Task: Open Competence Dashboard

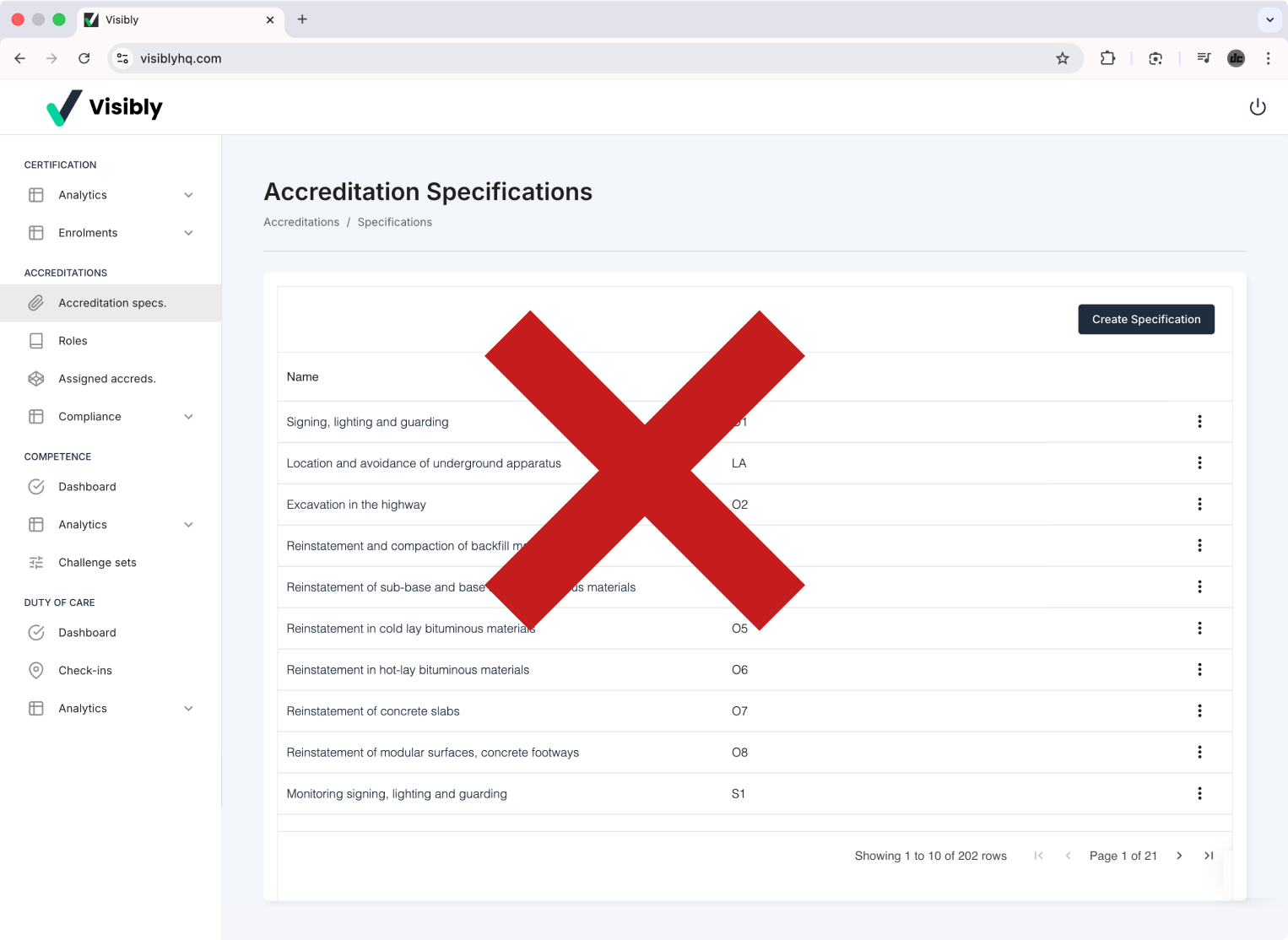Action: point(111,487)
